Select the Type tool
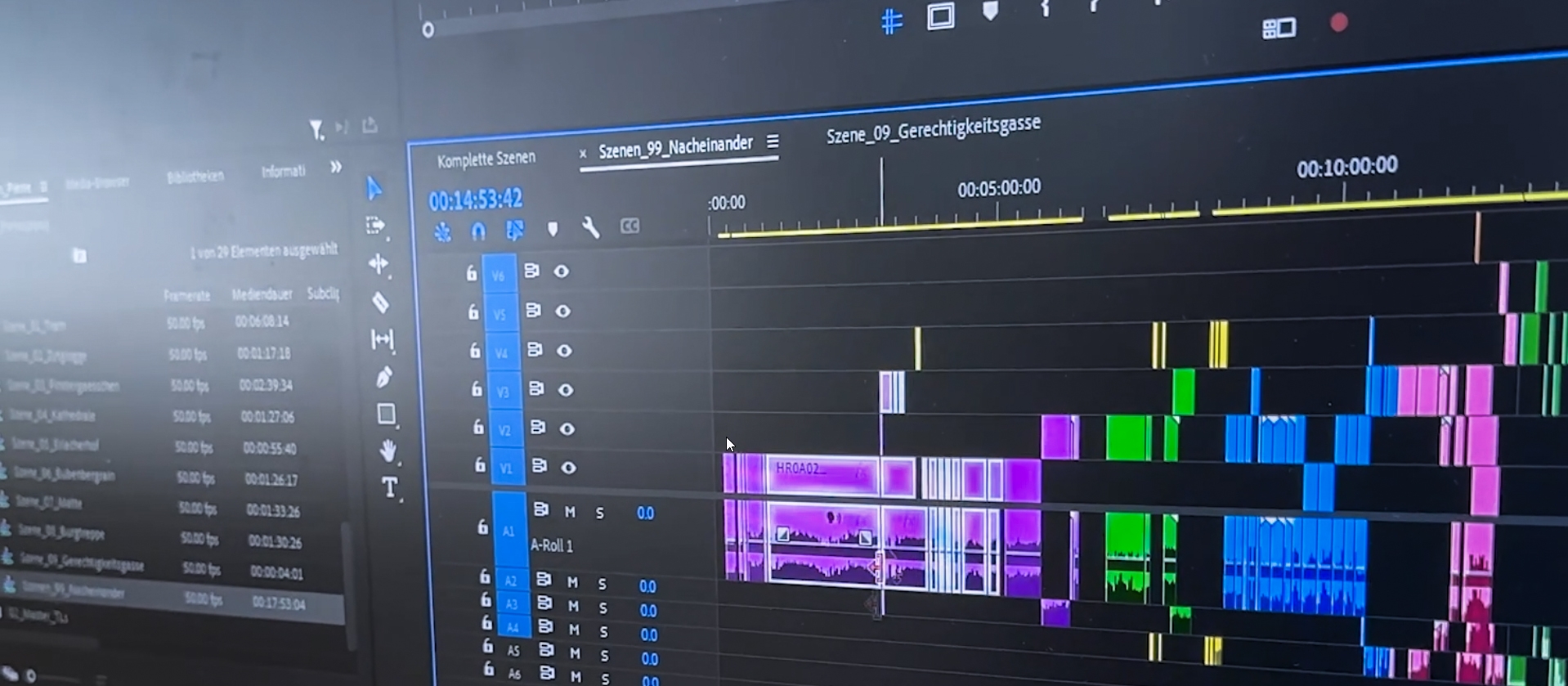Screen dimensions: 1568x686 (389, 488)
